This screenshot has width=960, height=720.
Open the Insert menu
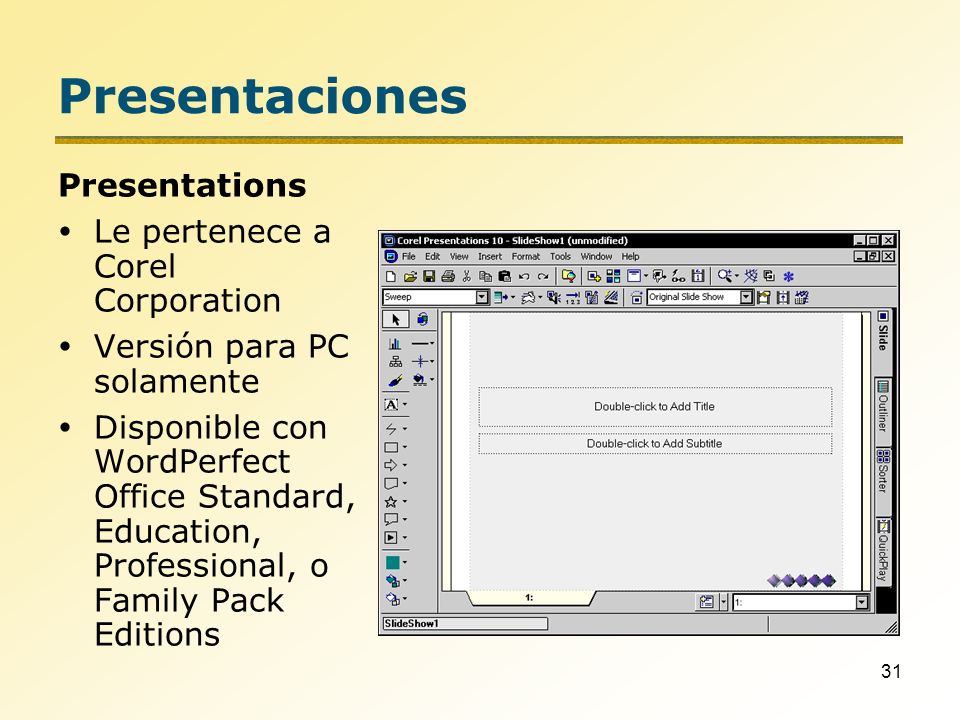tap(490, 257)
